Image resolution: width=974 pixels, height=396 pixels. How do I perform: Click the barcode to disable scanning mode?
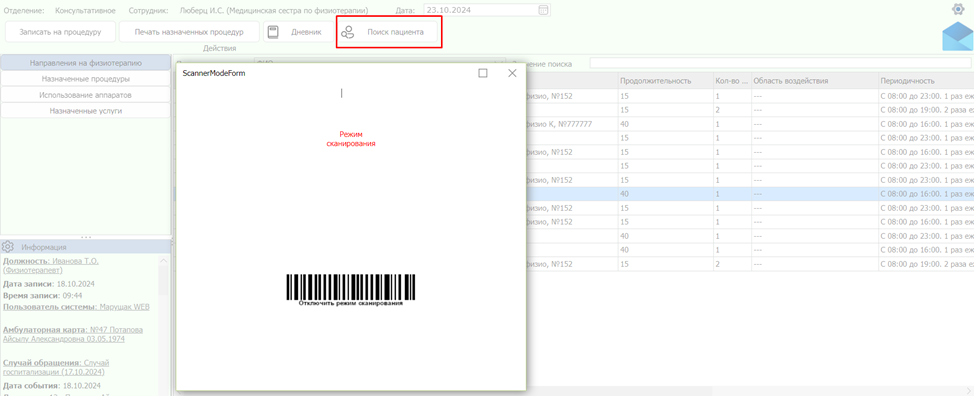tap(351, 290)
